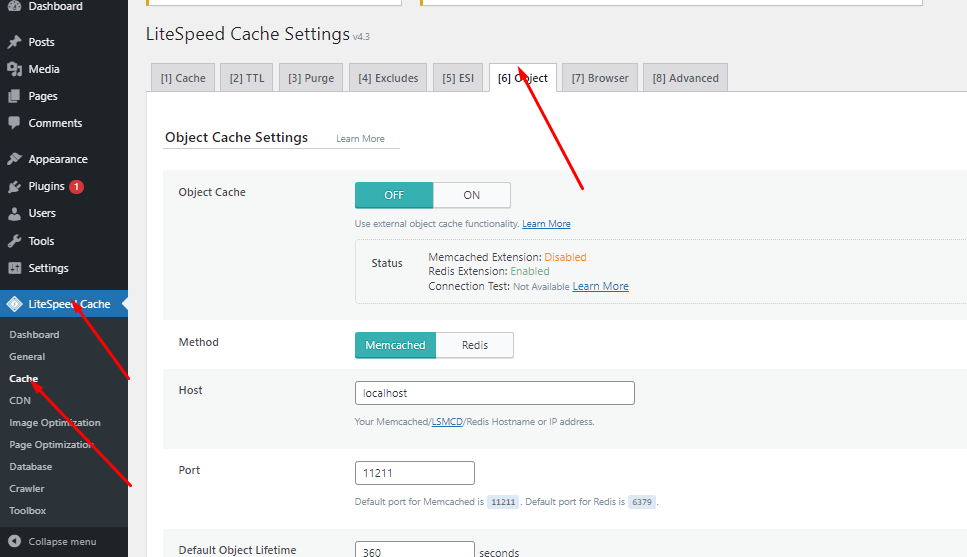Image resolution: width=967 pixels, height=557 pixels.
Task: Open Learn More link beside Connection Test
Action: pos(600,286)
